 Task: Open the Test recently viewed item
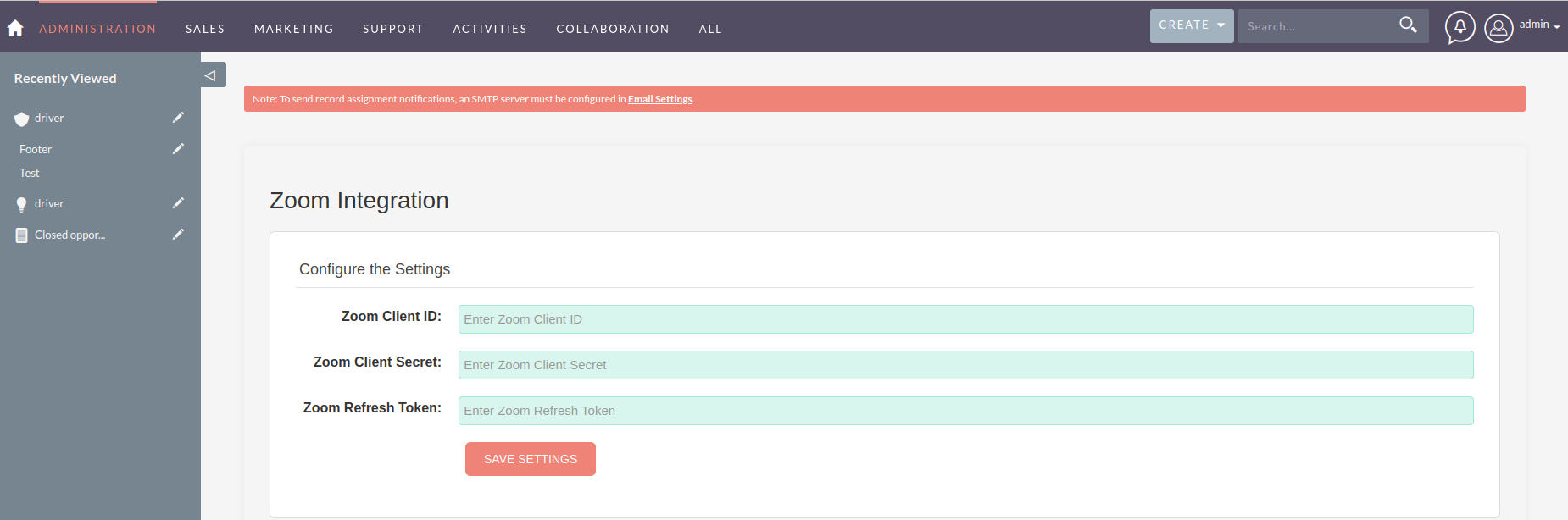coord(30,173)
